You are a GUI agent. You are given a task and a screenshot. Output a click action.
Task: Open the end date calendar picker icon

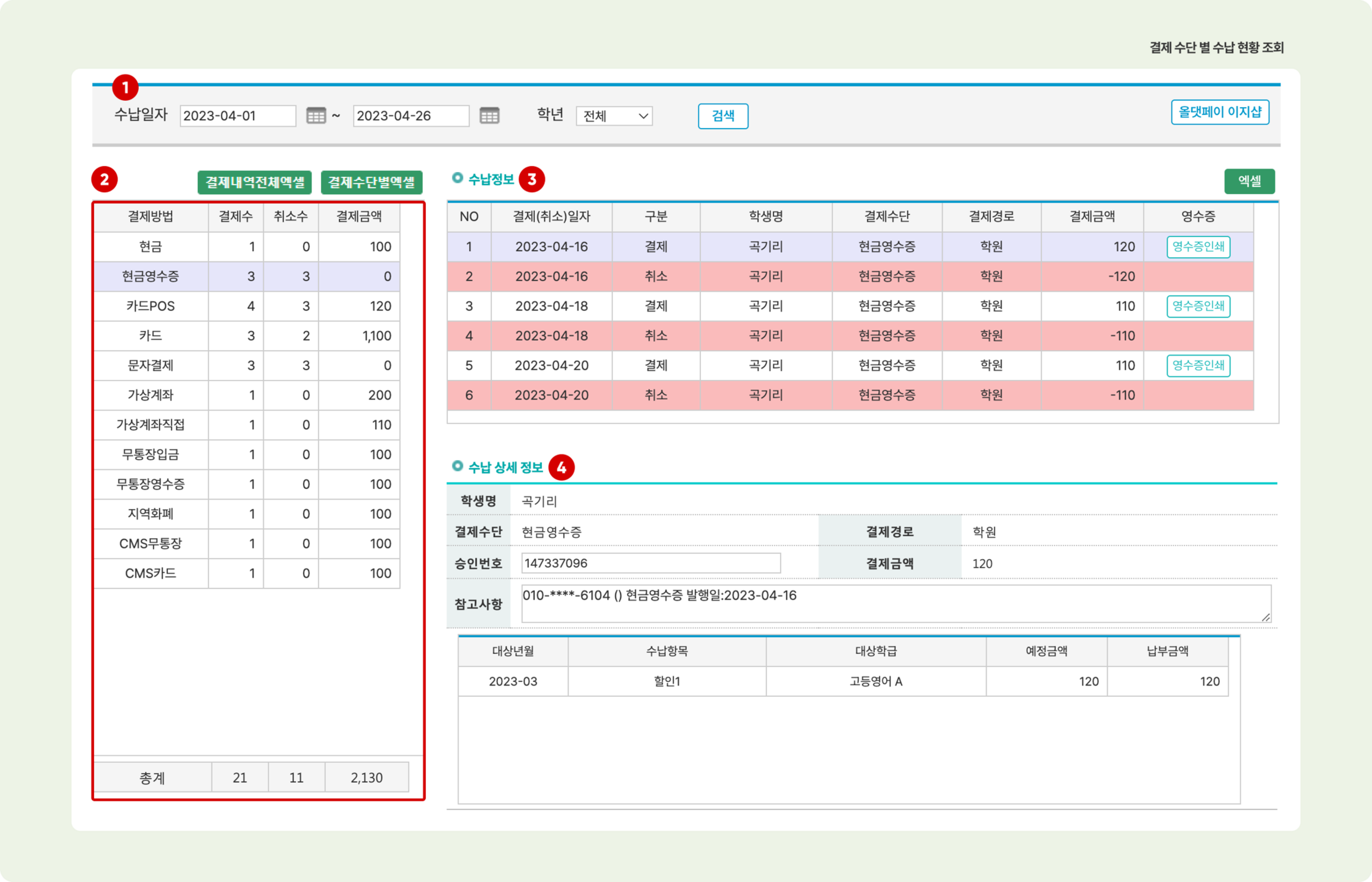click(489, 116)
